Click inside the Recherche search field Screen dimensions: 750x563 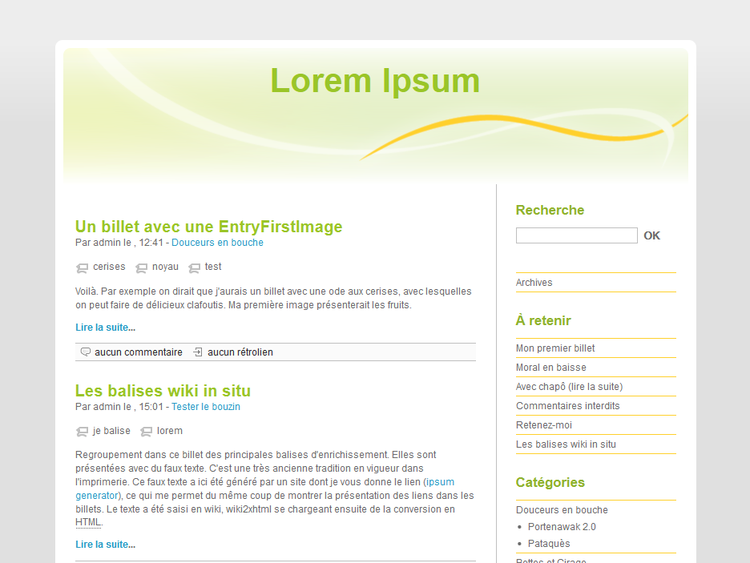(576, 236)
